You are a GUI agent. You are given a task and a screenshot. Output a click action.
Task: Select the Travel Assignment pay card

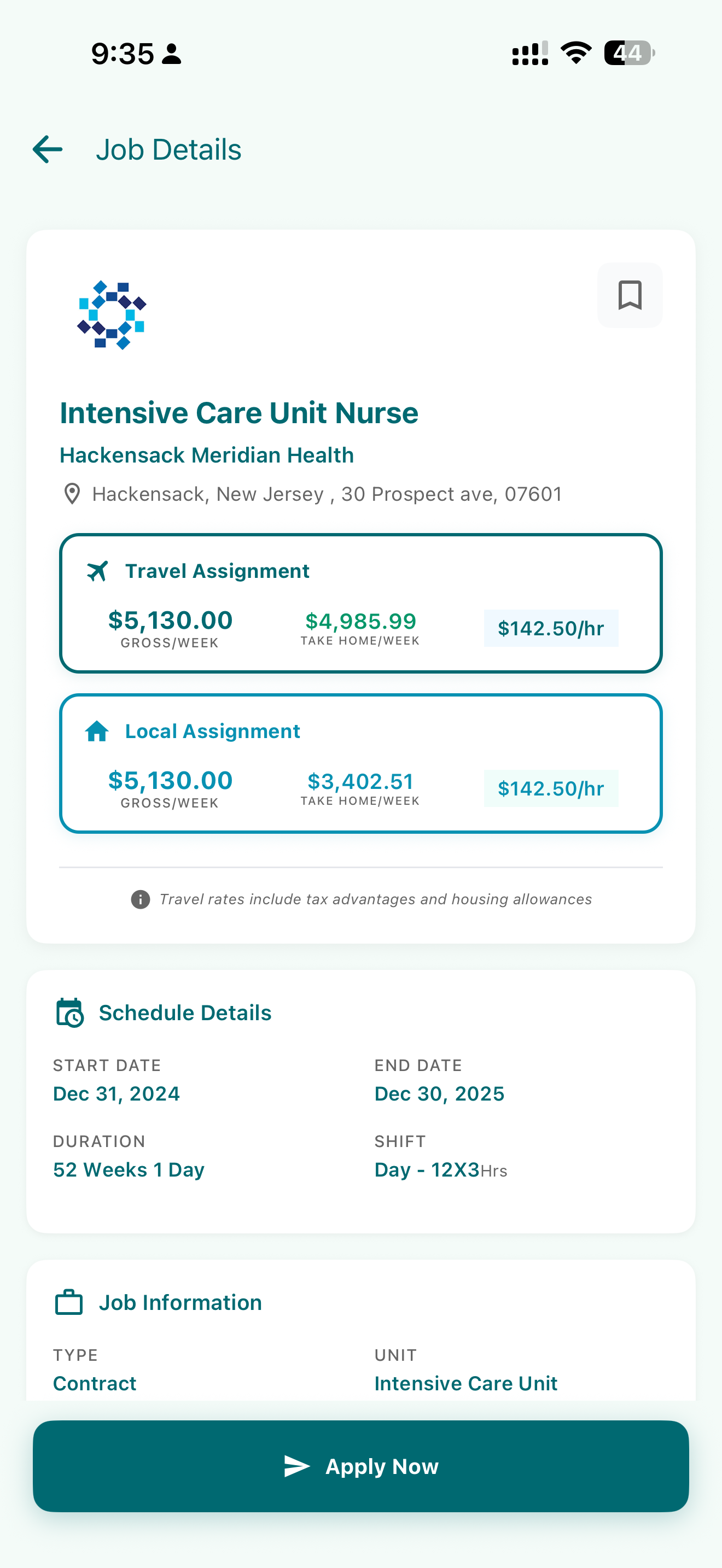(360, 602)
